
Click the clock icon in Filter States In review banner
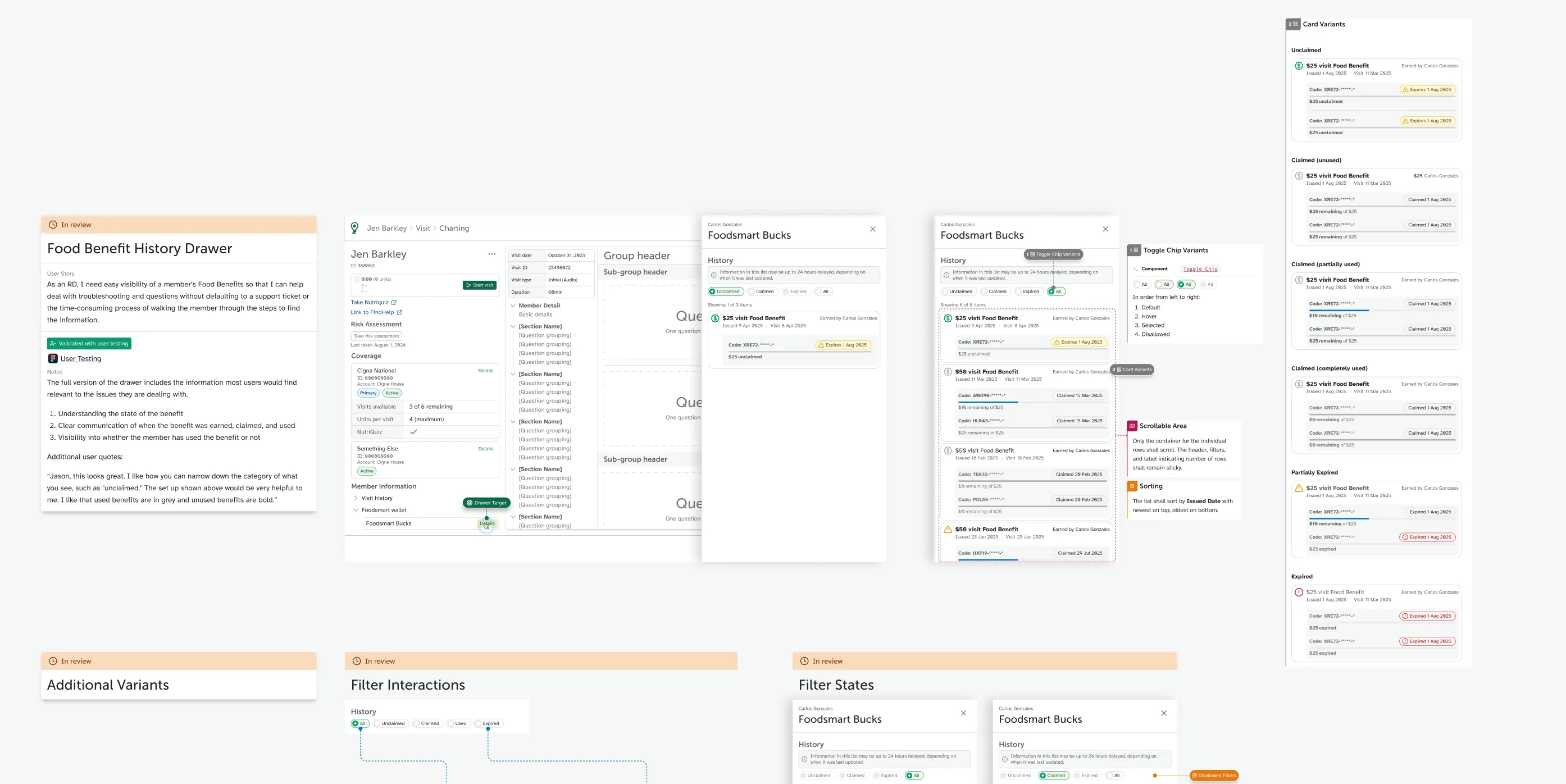coord(804,661)
